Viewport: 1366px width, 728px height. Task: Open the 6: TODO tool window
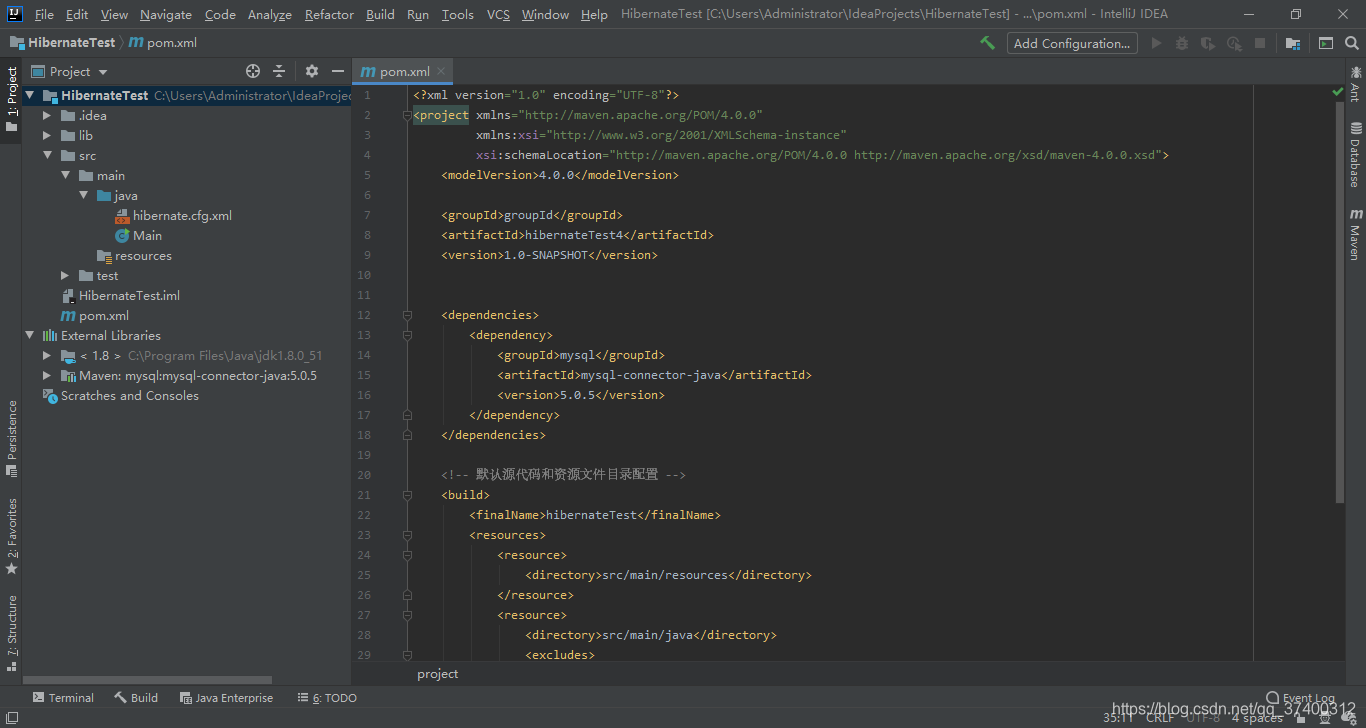pyautogui.click(x=327, y=698)
